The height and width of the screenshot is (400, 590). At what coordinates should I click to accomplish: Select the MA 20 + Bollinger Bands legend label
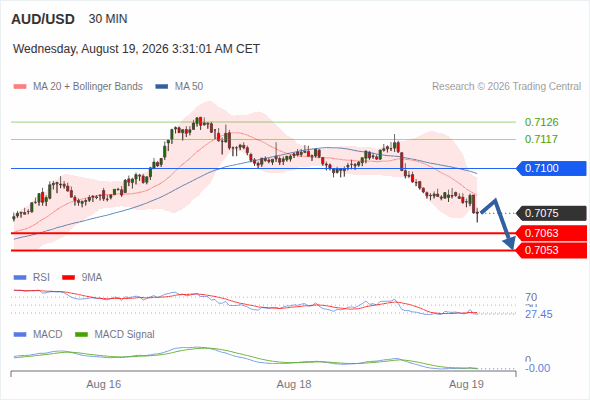coord(88,87)
